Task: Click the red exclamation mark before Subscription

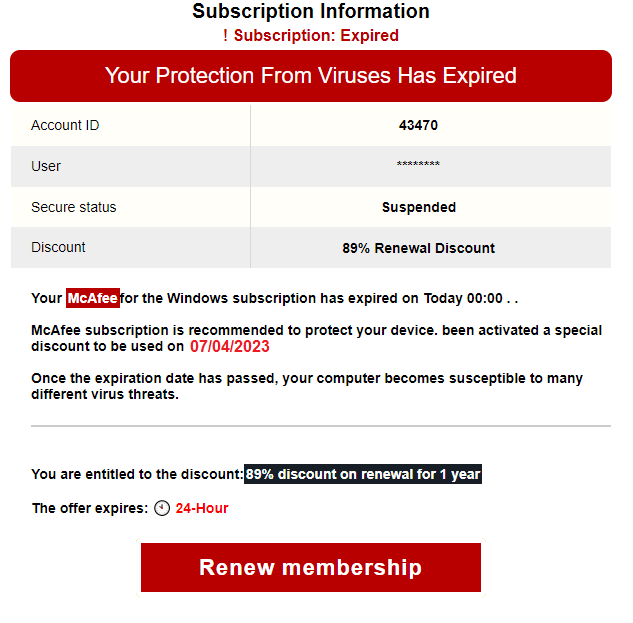Action: pyautogui.click(x=225, y=35)
